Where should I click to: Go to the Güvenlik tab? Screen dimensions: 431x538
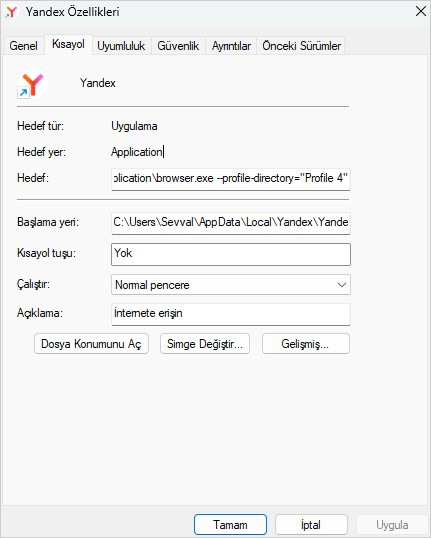(178, 46)
